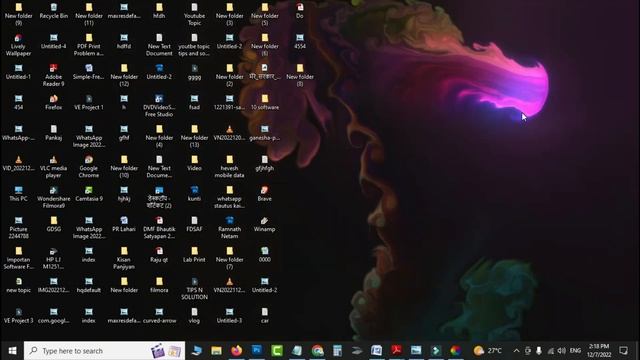Open the notification Action Center
The height and width of the screenshot is (360, 640).
(623, 351)
